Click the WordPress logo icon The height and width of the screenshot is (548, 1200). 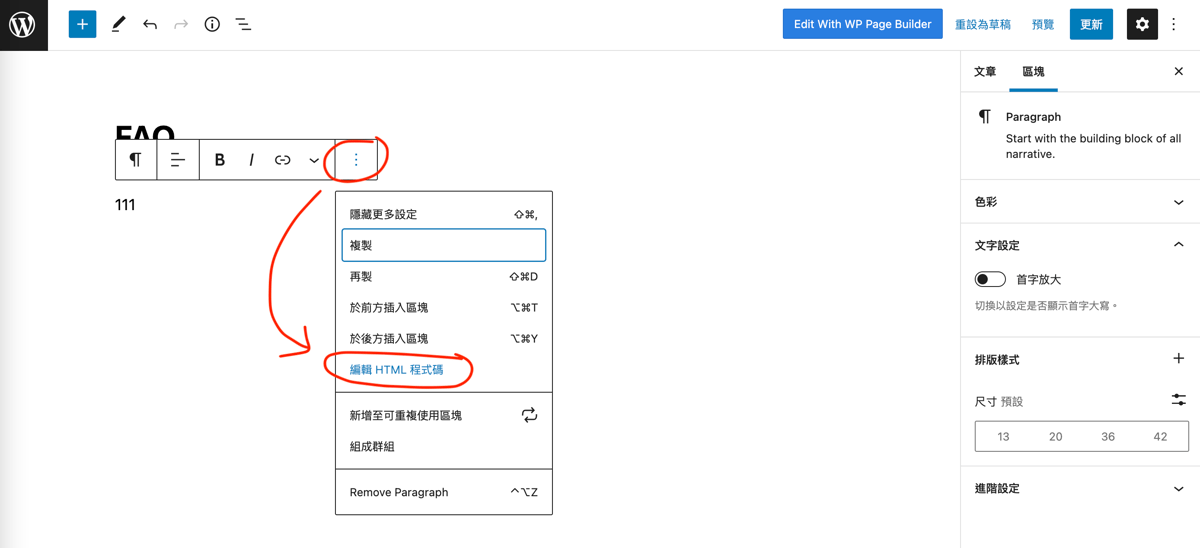pyautogui.click(x=22, y=24)
